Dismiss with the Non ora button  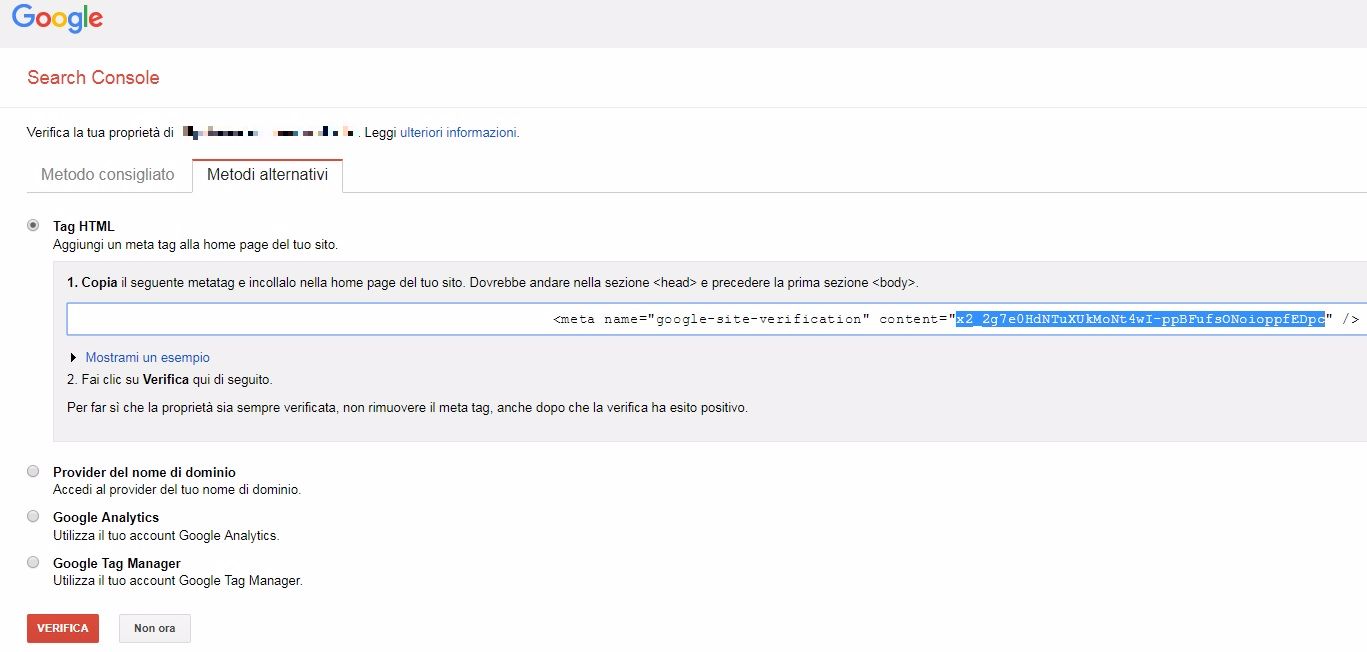tap(155, 628)
